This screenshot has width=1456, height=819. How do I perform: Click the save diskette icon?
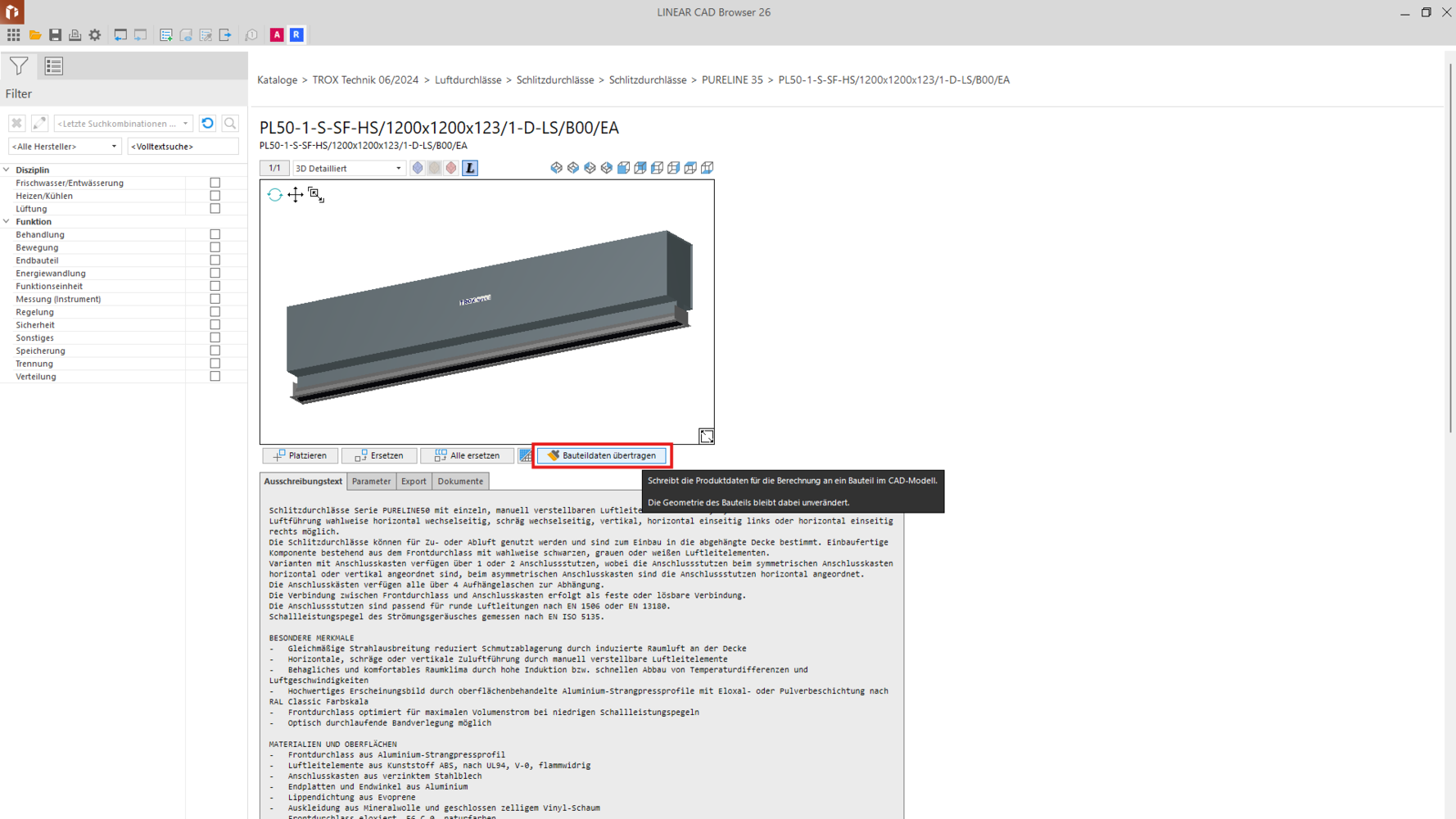[x=55, y=35]
